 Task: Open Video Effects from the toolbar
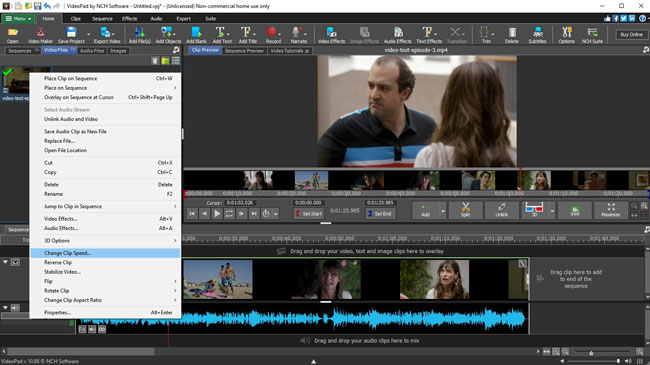(x=331, y=35)
